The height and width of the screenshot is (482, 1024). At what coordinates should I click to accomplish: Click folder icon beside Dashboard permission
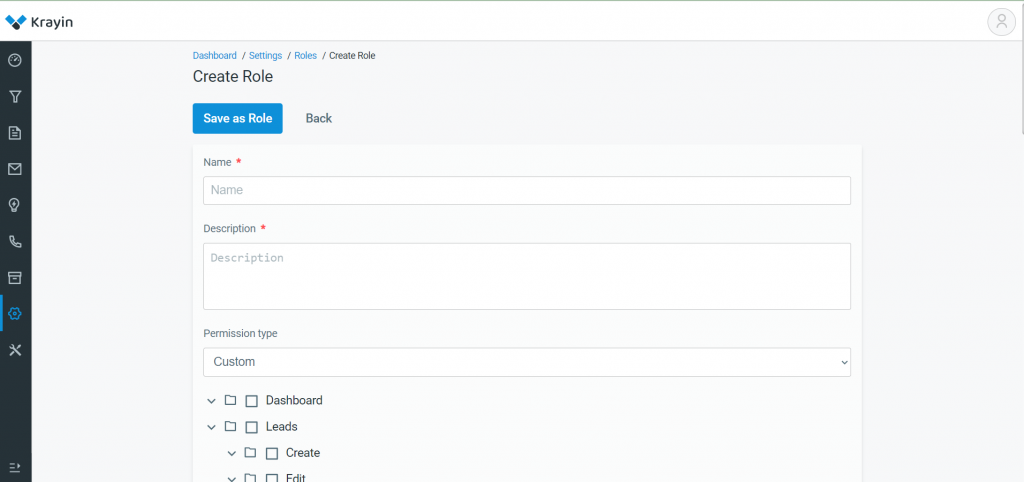click(231, 400)
